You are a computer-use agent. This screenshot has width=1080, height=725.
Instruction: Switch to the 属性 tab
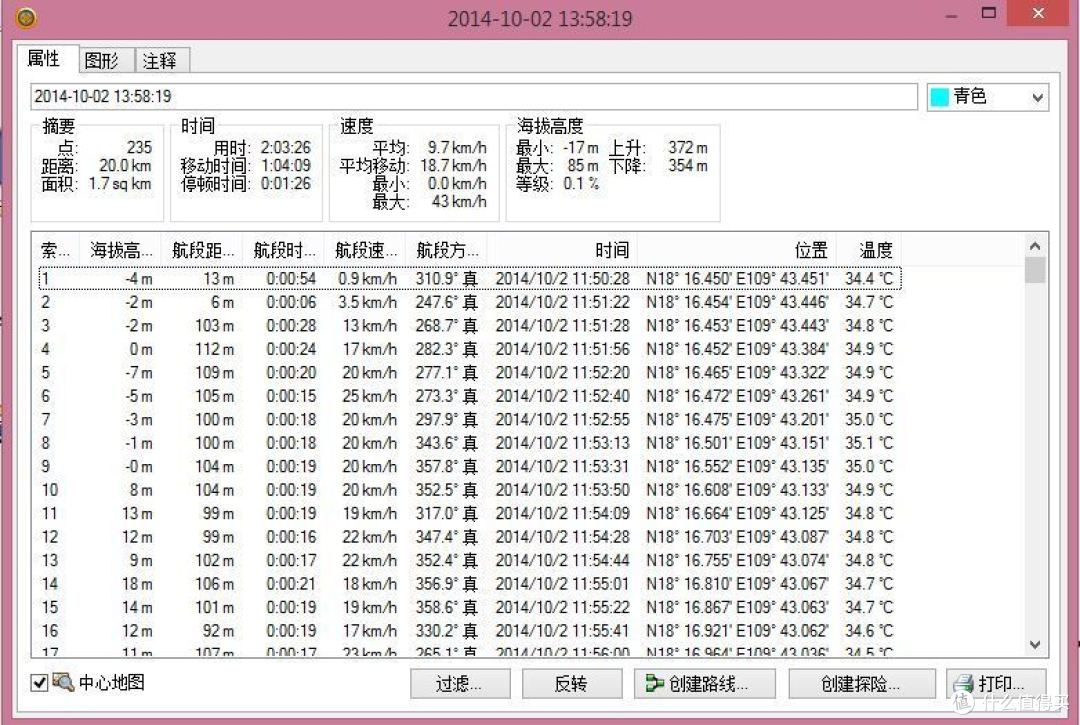coord(43,59)
